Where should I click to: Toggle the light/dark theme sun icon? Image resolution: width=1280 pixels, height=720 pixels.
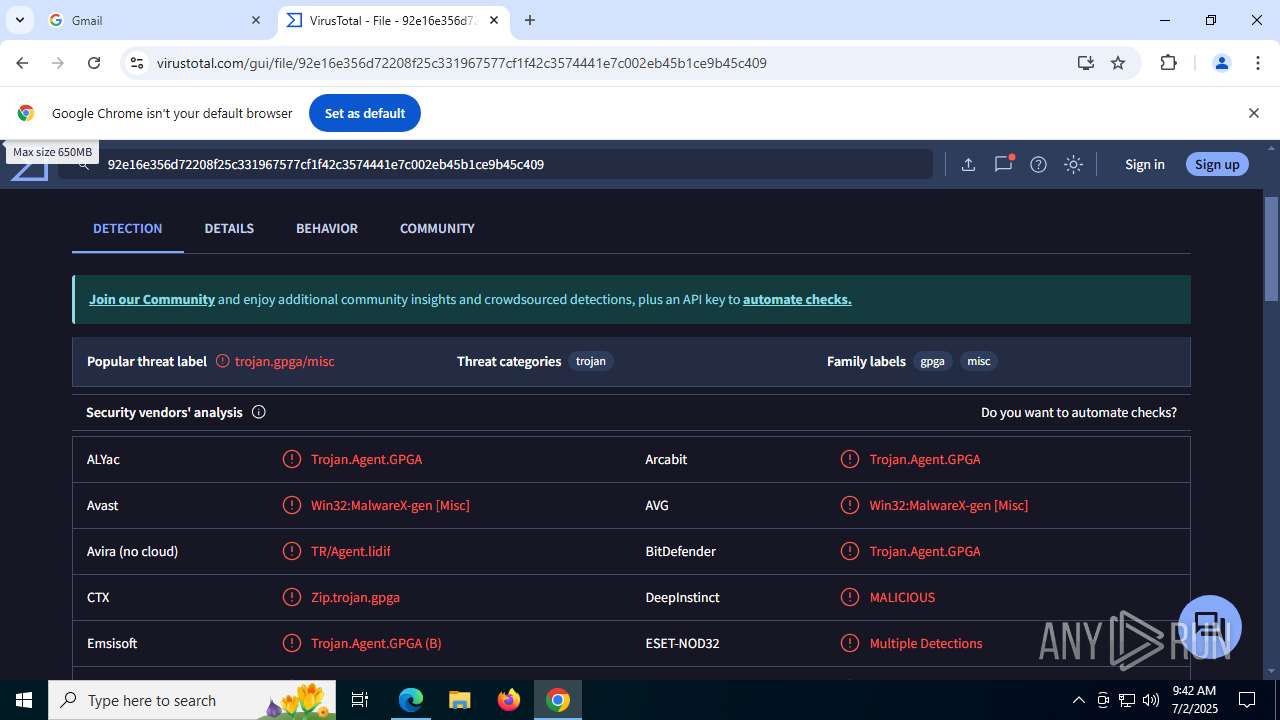1073,164
